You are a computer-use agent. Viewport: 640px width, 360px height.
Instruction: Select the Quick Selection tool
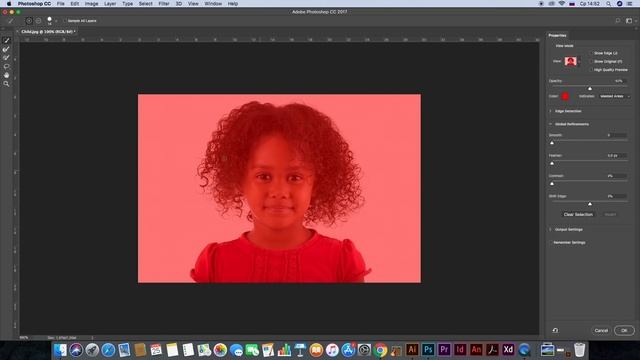point(6,40)
